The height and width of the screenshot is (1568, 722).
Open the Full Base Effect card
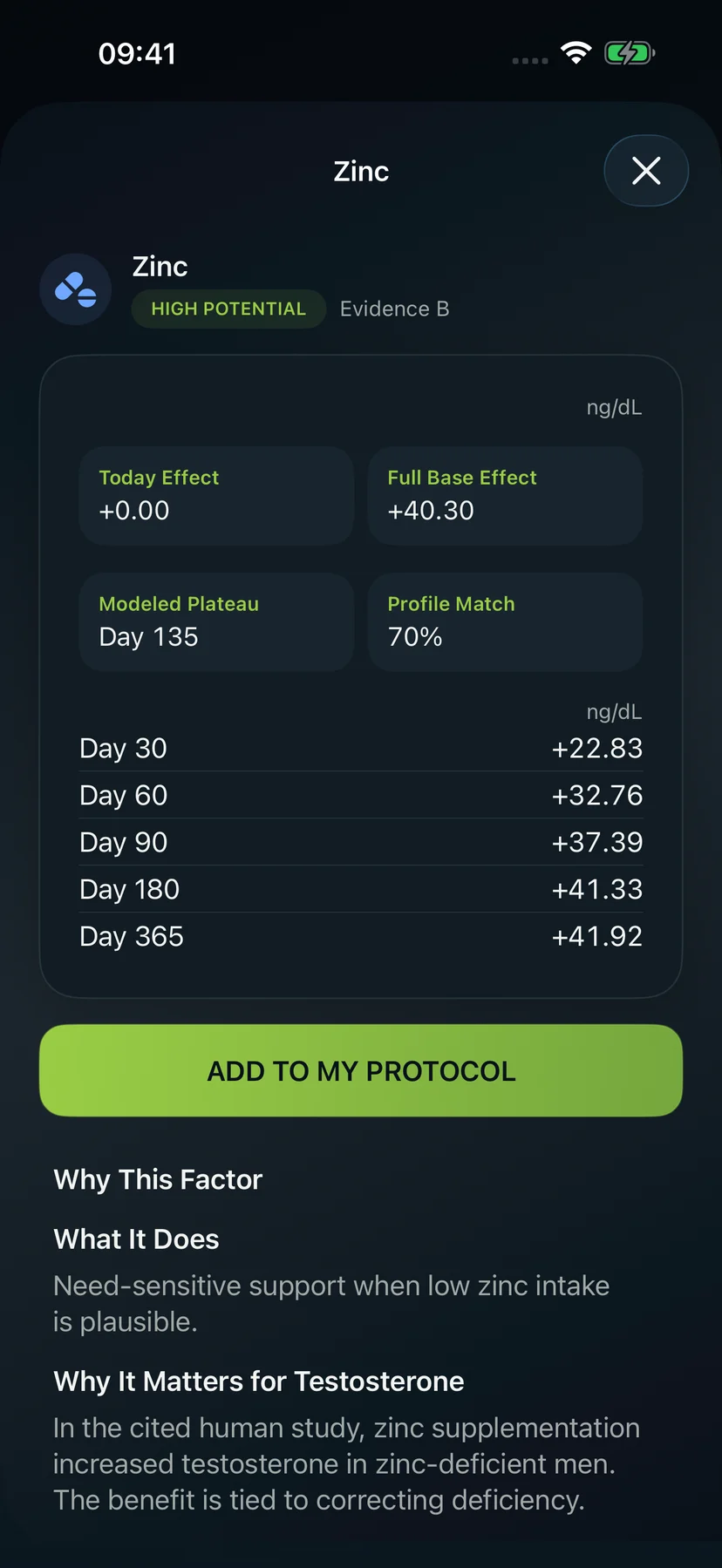point(505,495)
